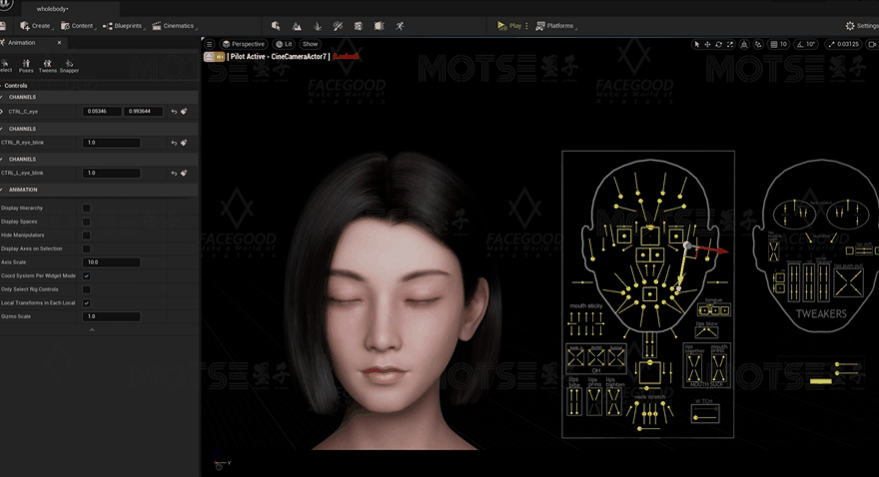This screenshot has width=879, height=477.
Task: Open the Tweens tool
Action: point(48,66)
